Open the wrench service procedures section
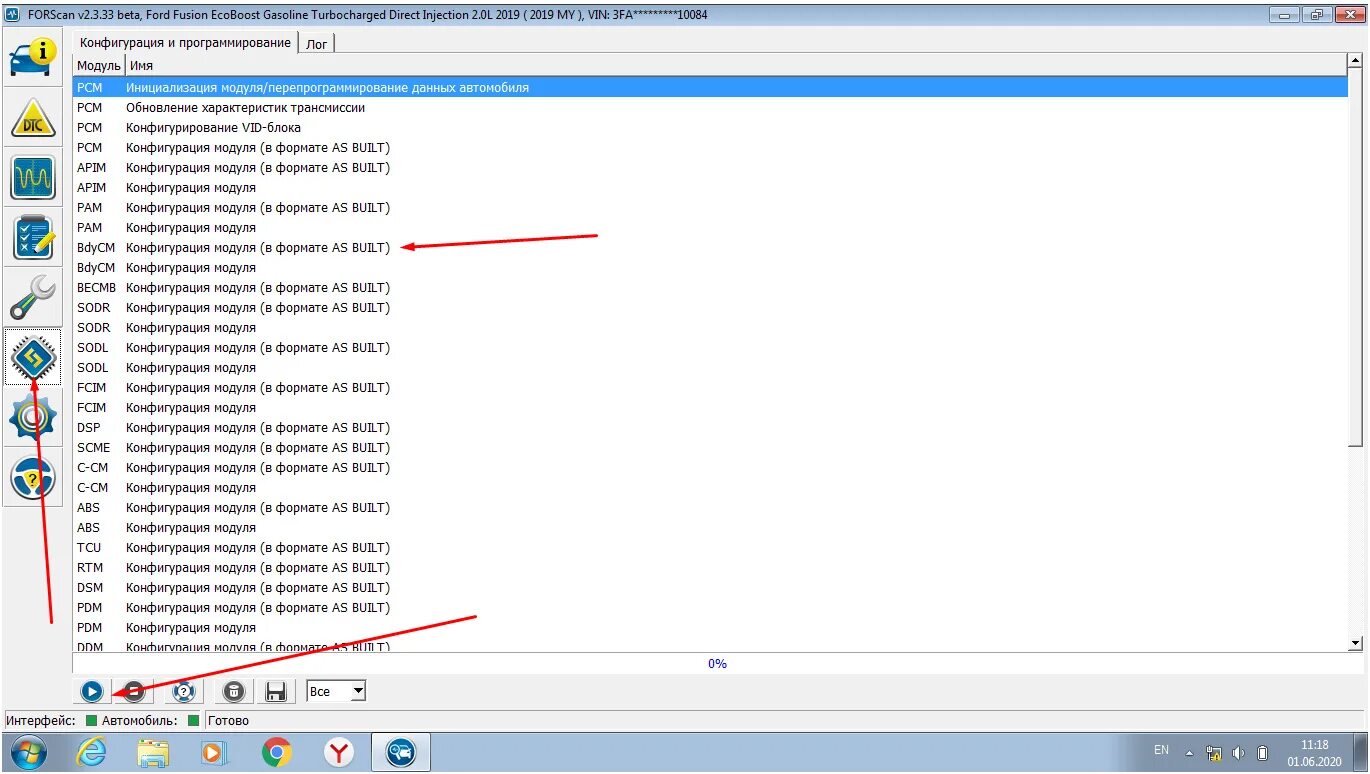The image size is (1370, 774). 33,297
